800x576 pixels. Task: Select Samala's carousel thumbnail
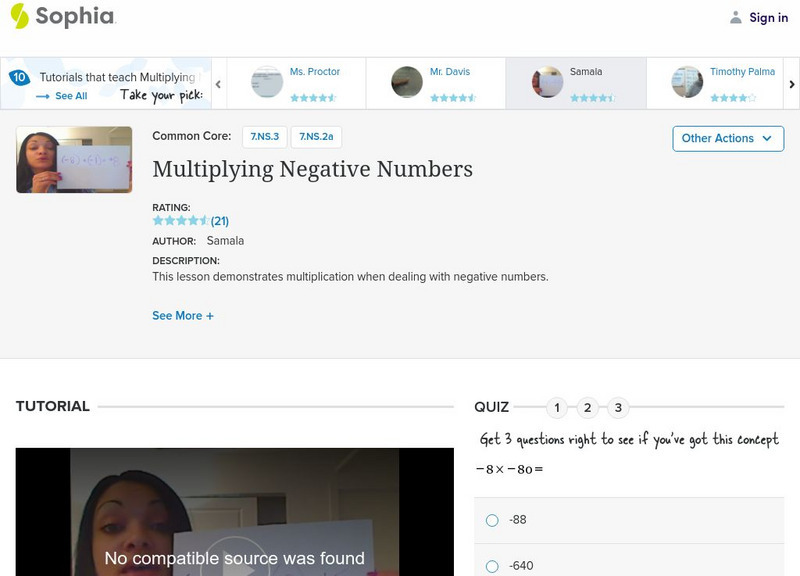coord(547,82)
